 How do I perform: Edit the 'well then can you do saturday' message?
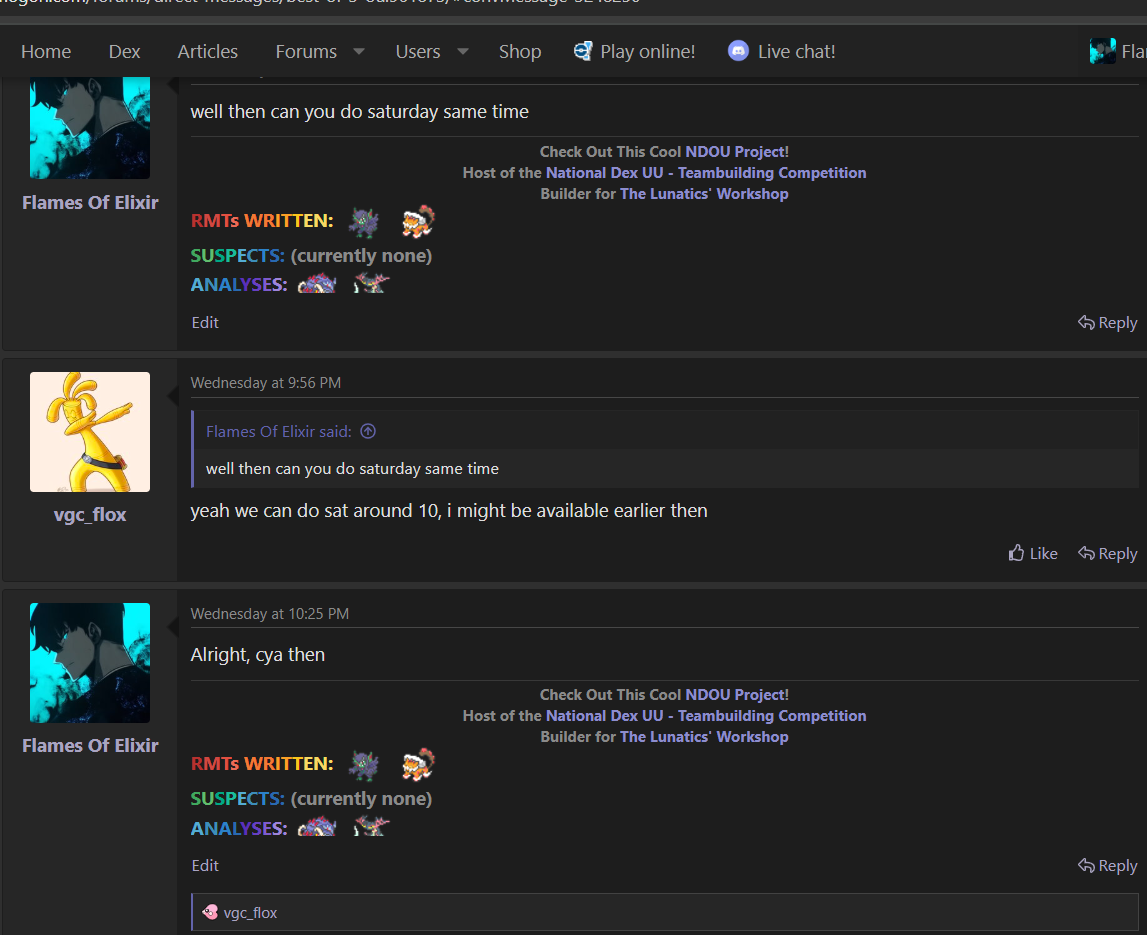click(x=205, y=322)
